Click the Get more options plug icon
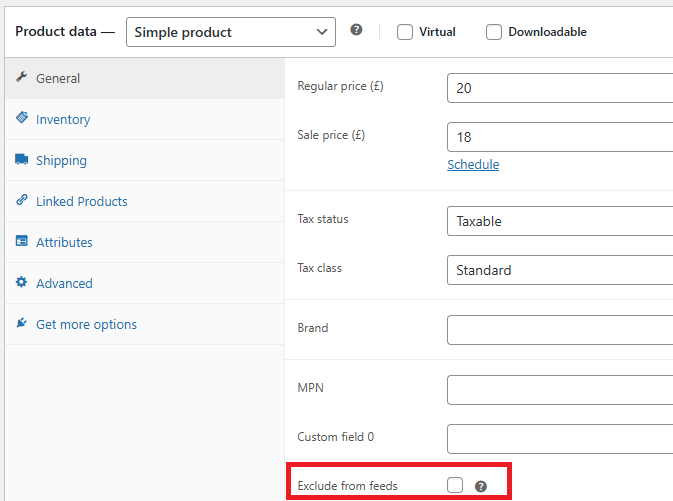Image resolution: width=673 pixels, height=501 pixels. (21, 322)
